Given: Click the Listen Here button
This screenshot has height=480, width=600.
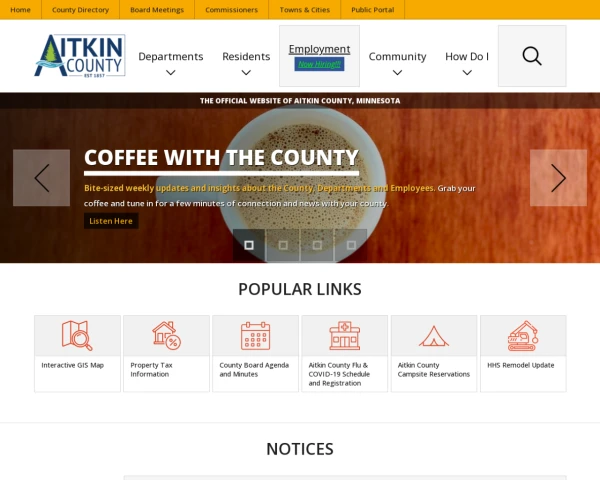Looking at the screenshot, I should click(x=111, y=221).
